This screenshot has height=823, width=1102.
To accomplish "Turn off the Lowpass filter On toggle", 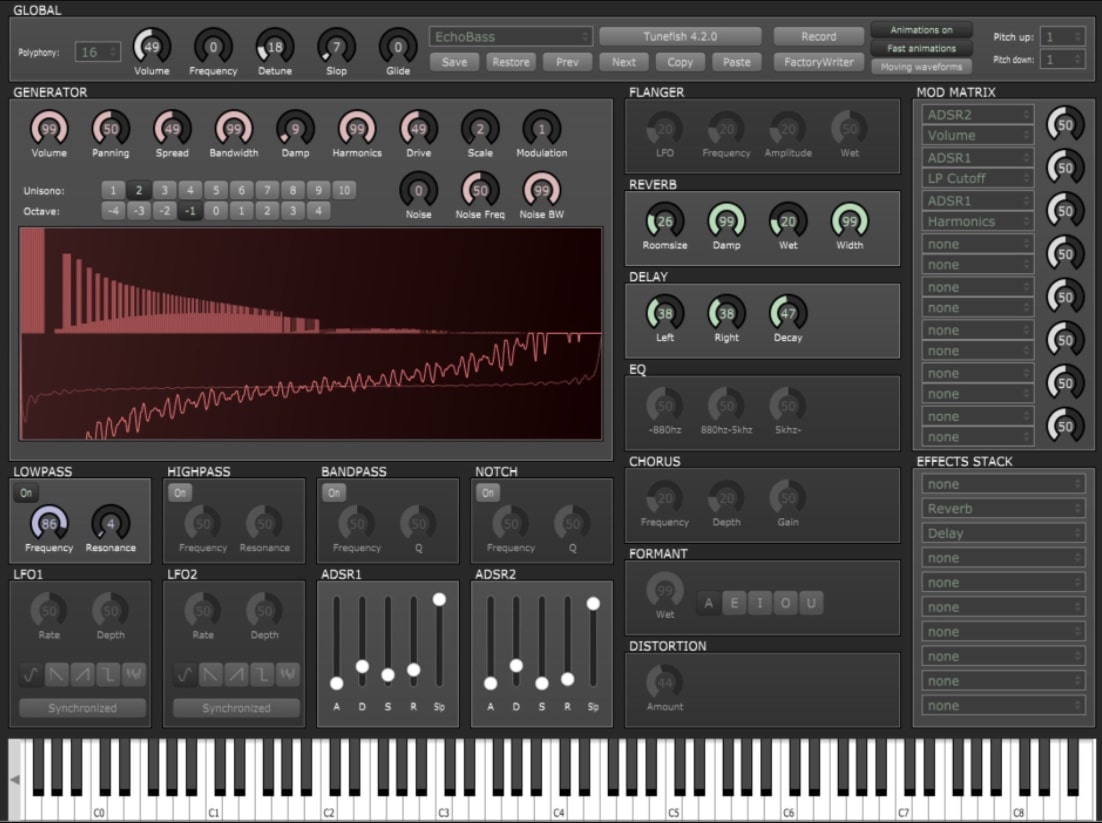I will 26,492.
